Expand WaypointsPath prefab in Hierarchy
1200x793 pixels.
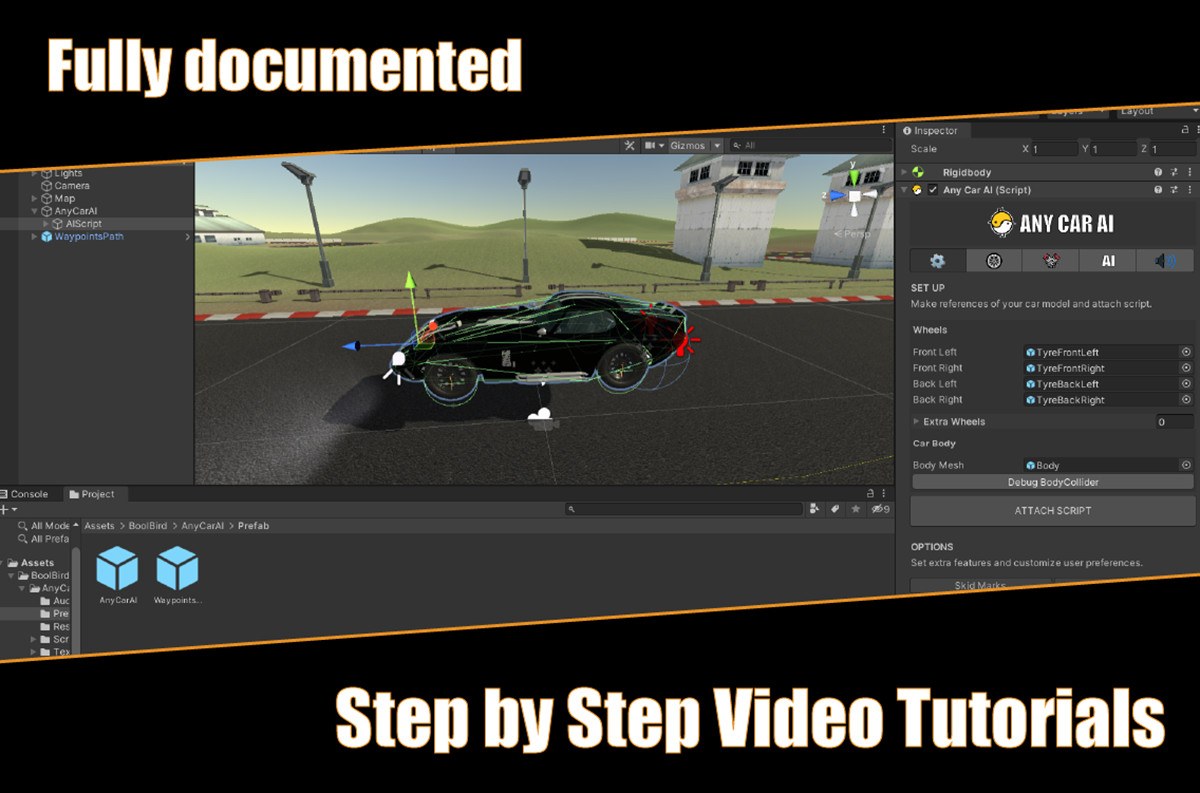tap(34, 237)
